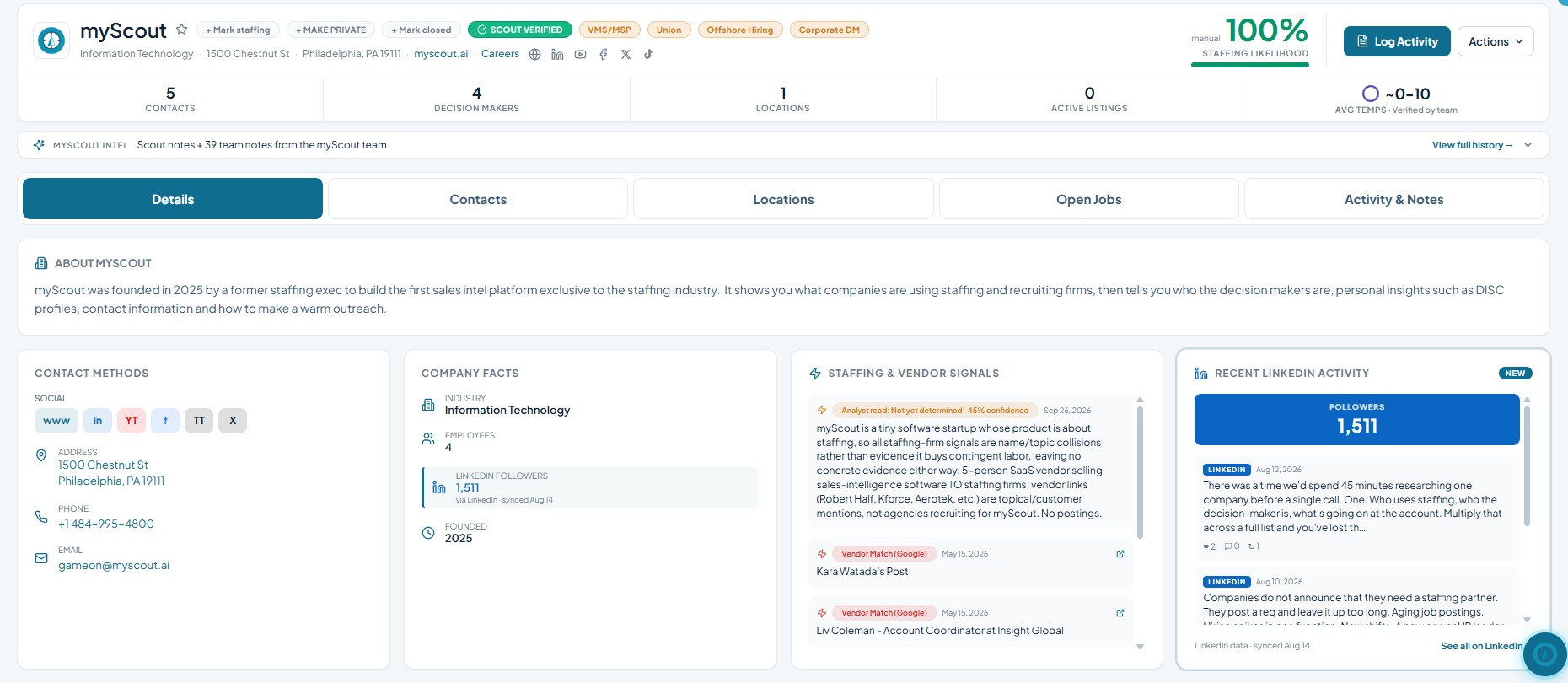Click the Log Activity button

point(1397,41)
